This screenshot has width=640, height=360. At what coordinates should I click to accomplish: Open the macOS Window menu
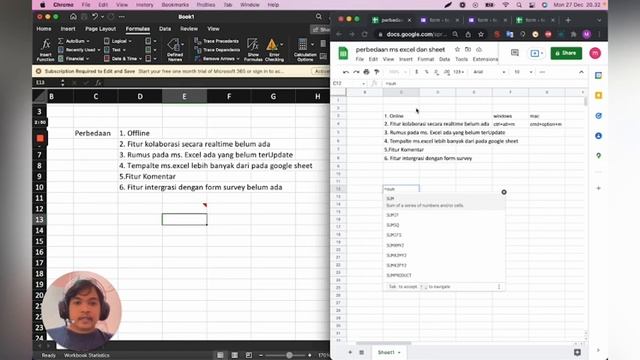point(249,5)
